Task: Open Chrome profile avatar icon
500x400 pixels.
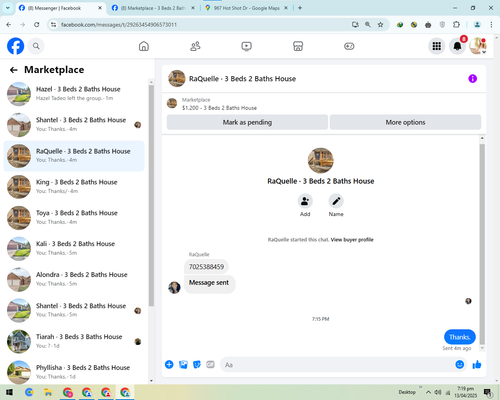Action: point(477,25)
